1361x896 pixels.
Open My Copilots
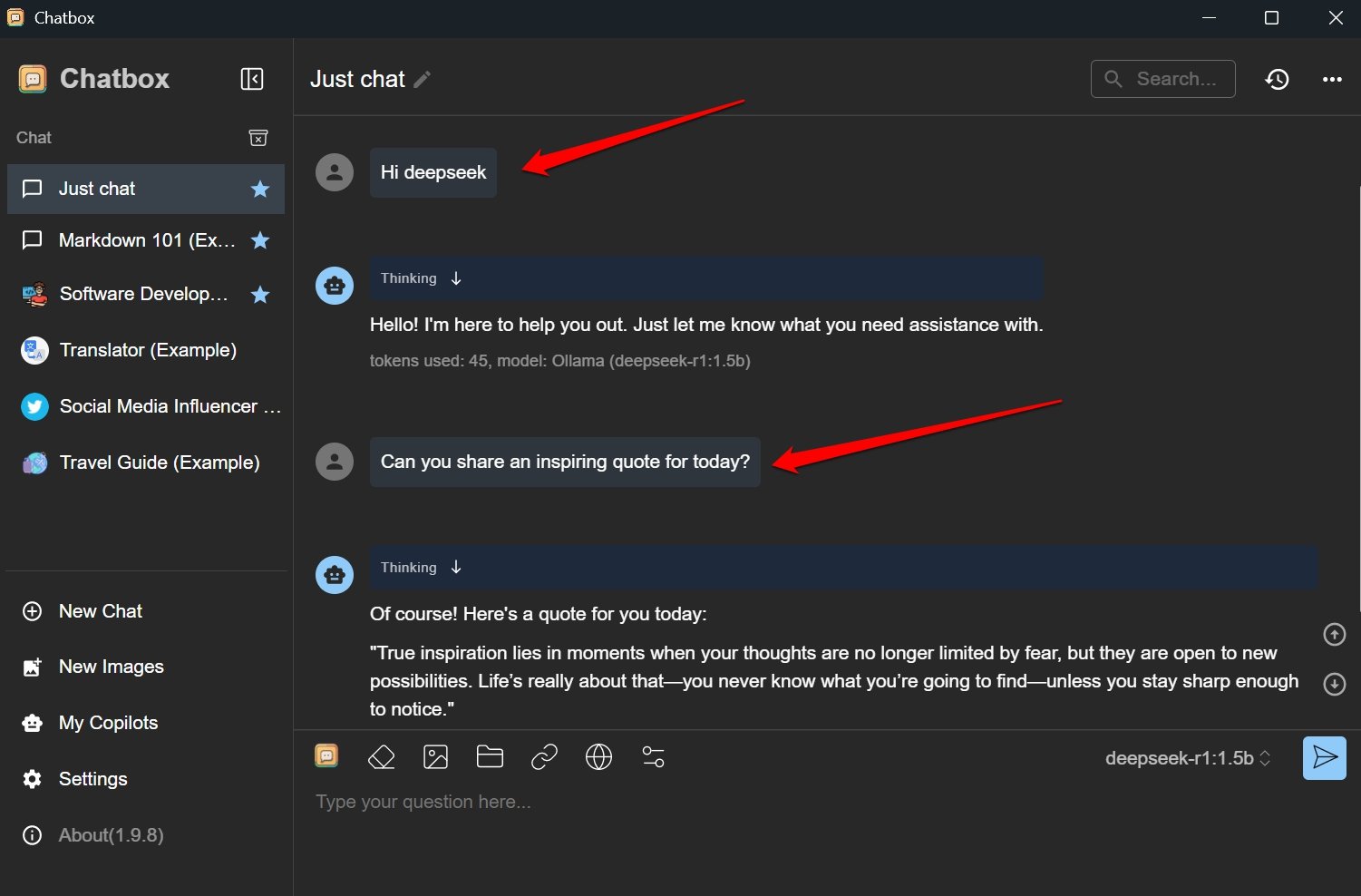point(146,723)
